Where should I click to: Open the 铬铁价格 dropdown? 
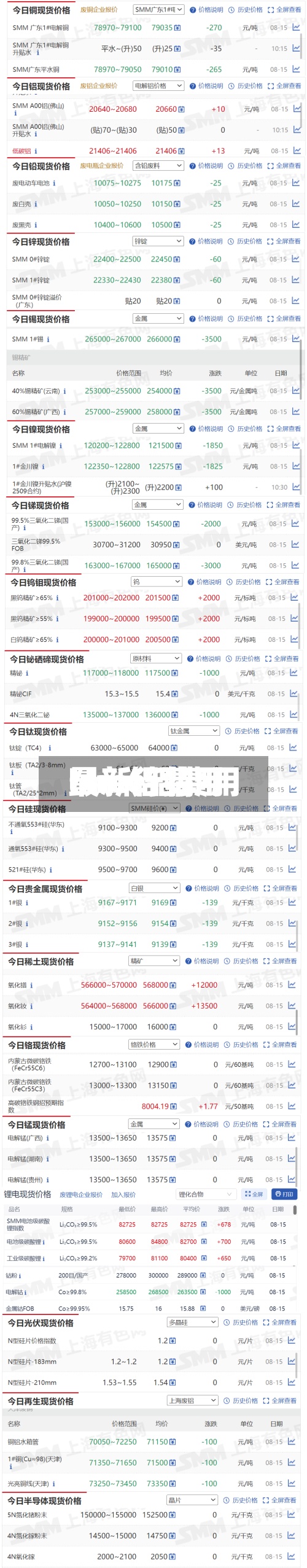point(154,1045)
